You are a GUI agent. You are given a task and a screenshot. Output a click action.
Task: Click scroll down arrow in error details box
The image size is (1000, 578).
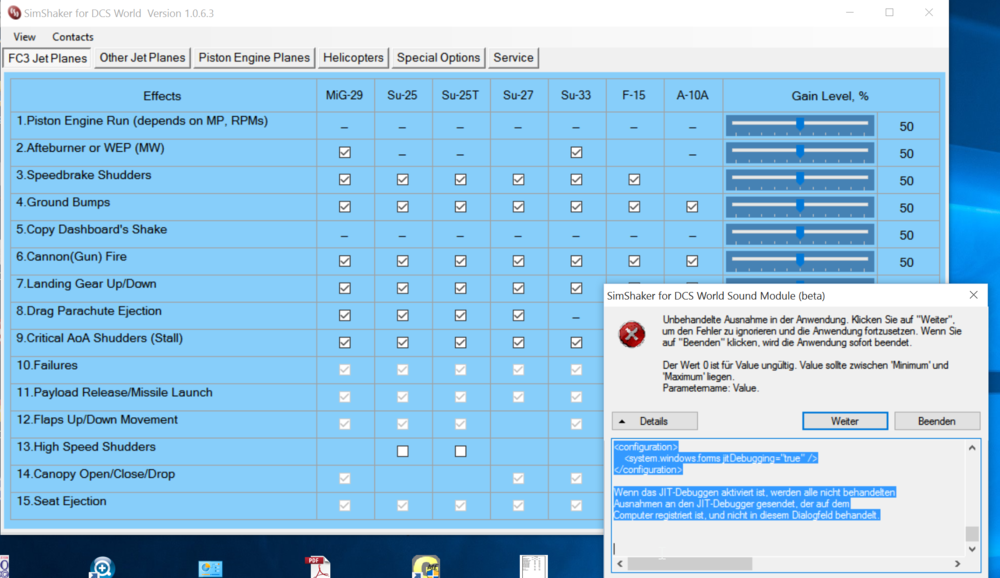coord(972,549)
